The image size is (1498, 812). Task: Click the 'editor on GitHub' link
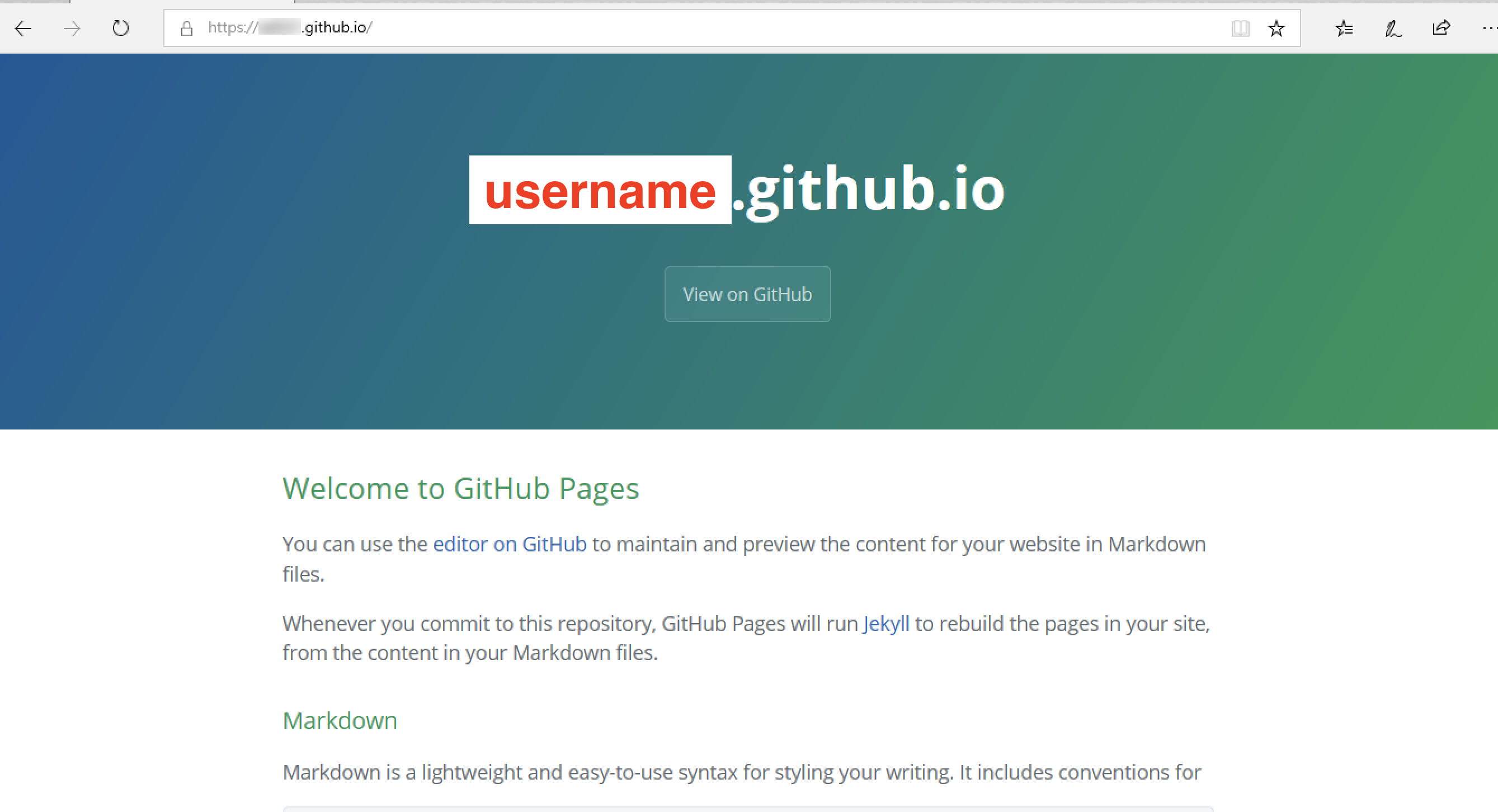pos(511,543)
